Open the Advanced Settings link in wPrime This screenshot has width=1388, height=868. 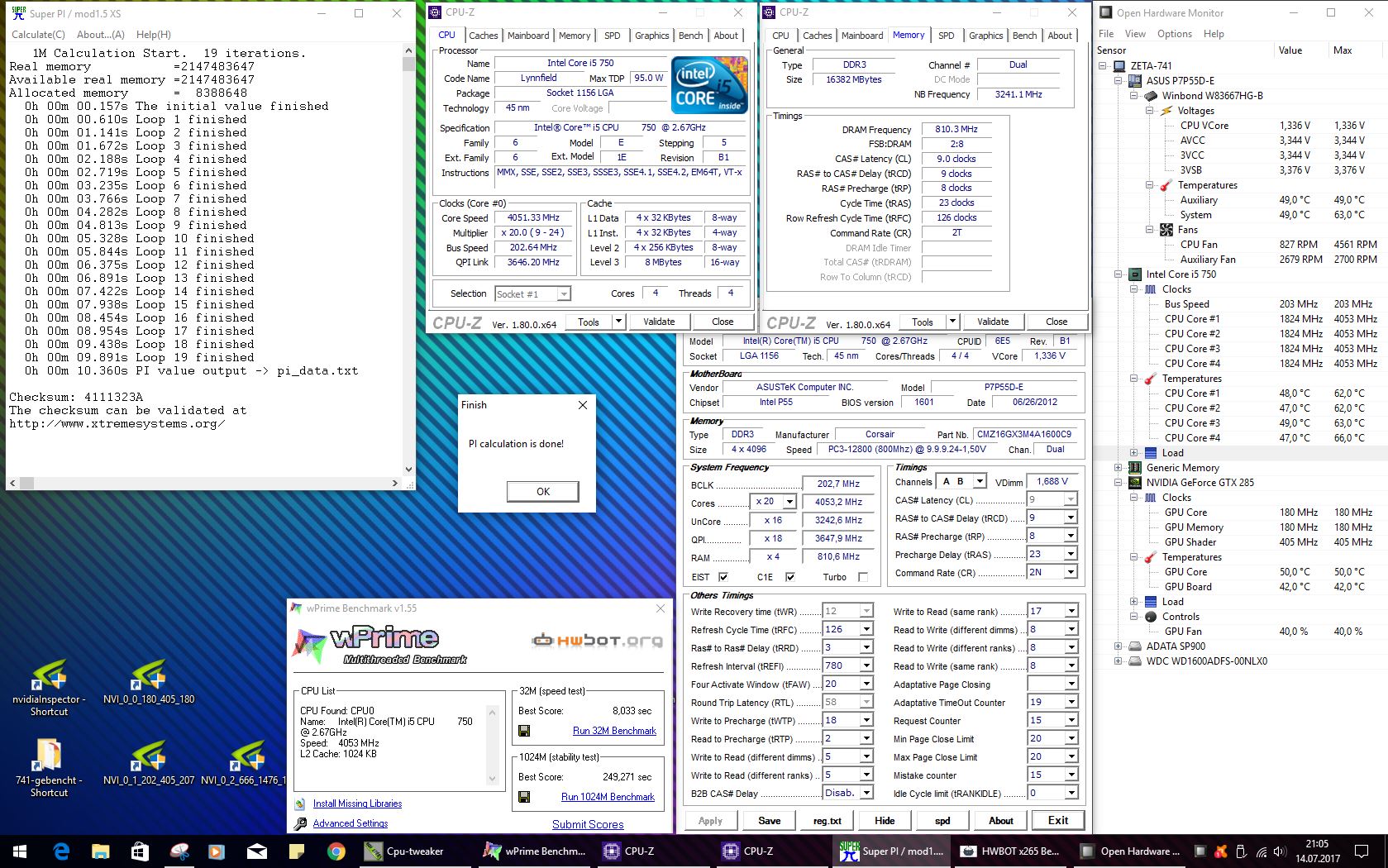pyautogui.click(x=351, y=823)
